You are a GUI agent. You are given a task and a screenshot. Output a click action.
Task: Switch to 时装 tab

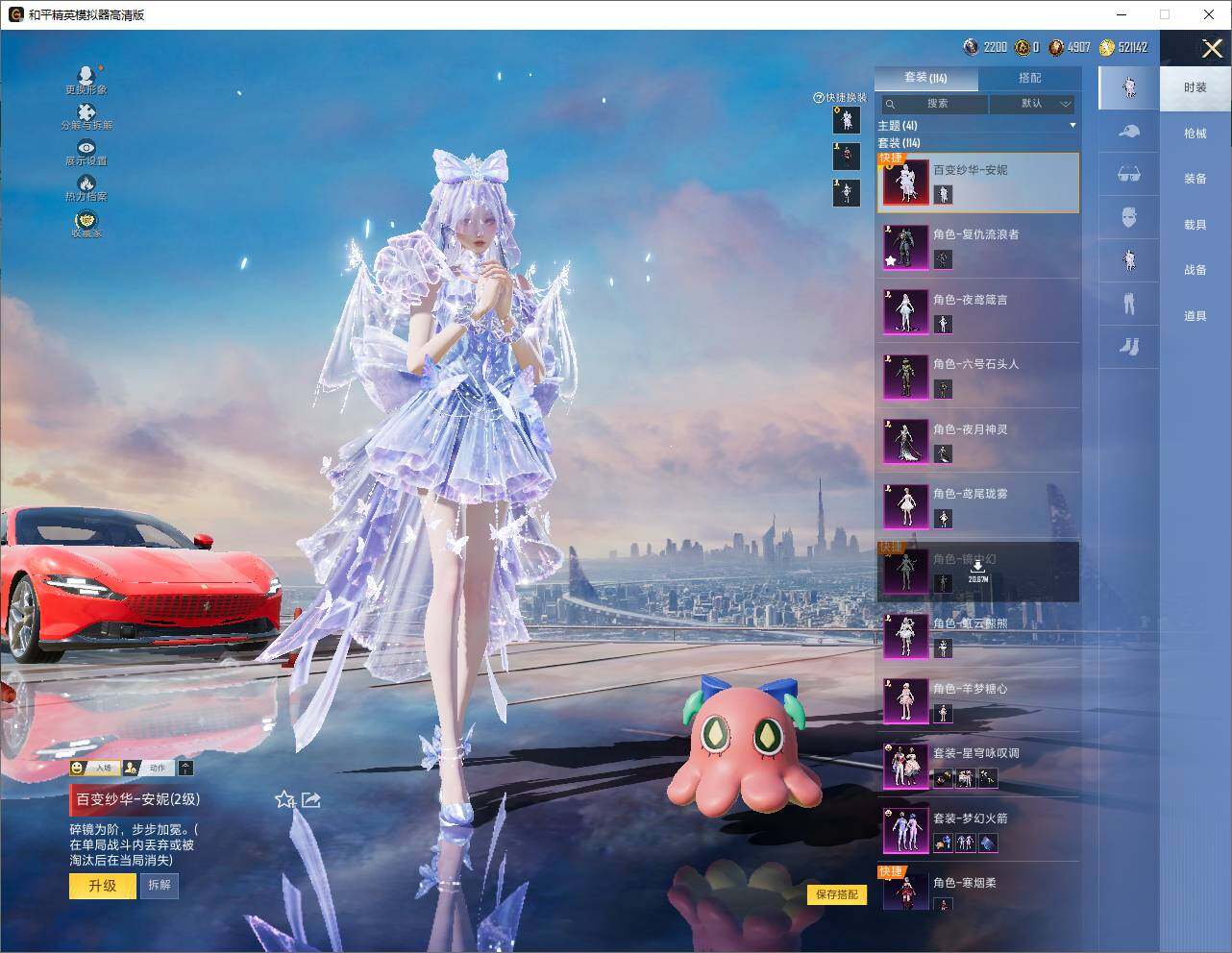[x=1195, y=87]
